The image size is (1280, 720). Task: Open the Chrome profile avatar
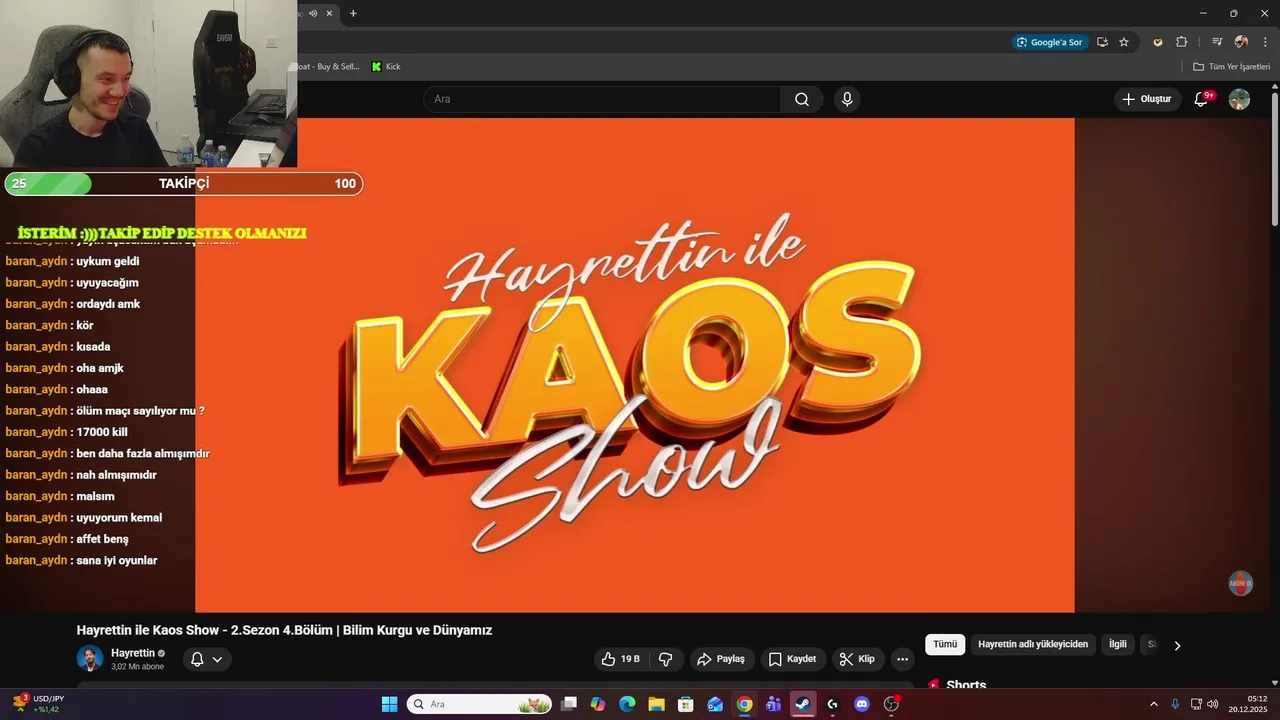coord(1241,42)
